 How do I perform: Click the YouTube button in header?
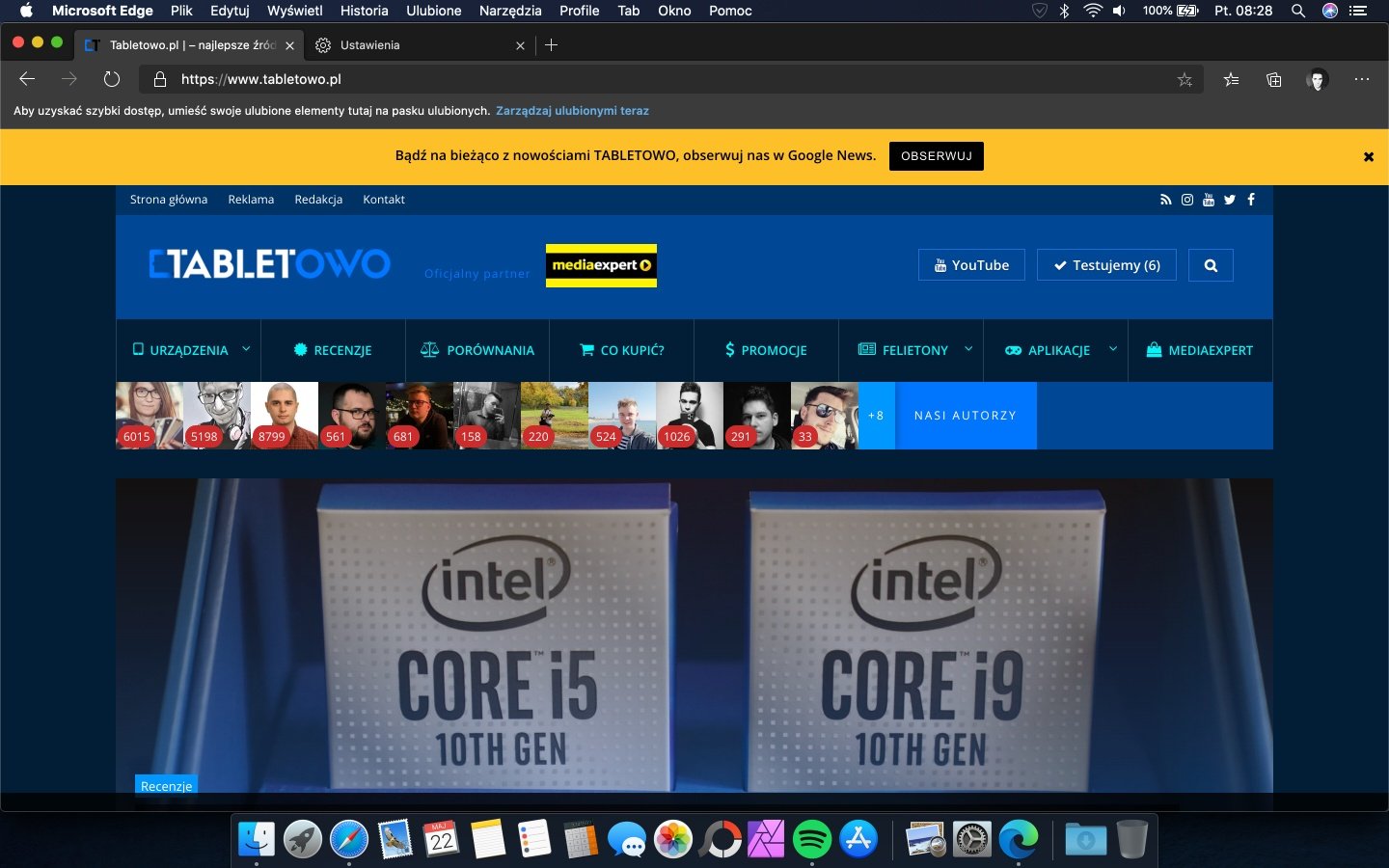click(x=971, y=265)
